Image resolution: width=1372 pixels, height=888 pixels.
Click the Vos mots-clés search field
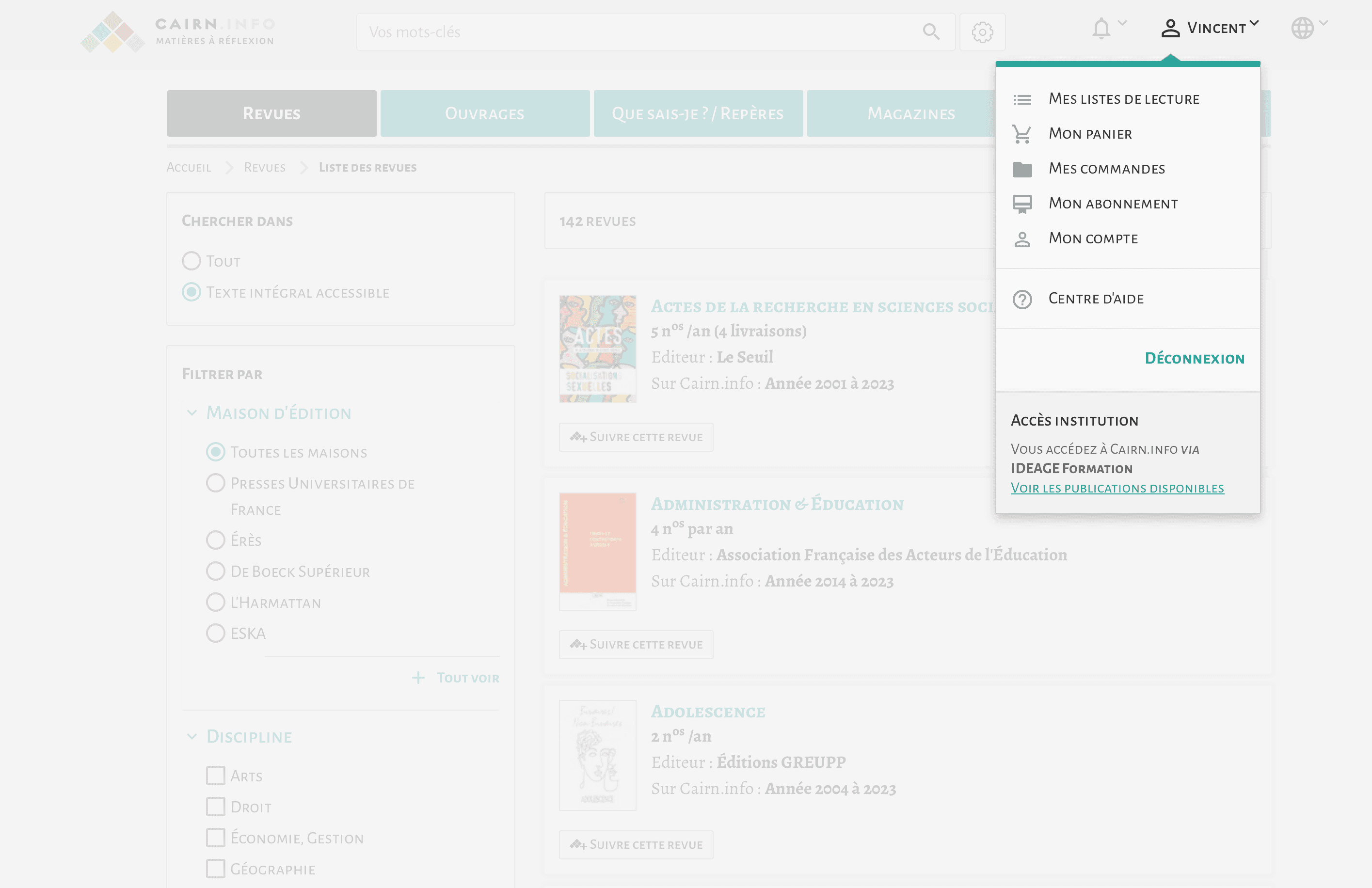tap(634, 32)
